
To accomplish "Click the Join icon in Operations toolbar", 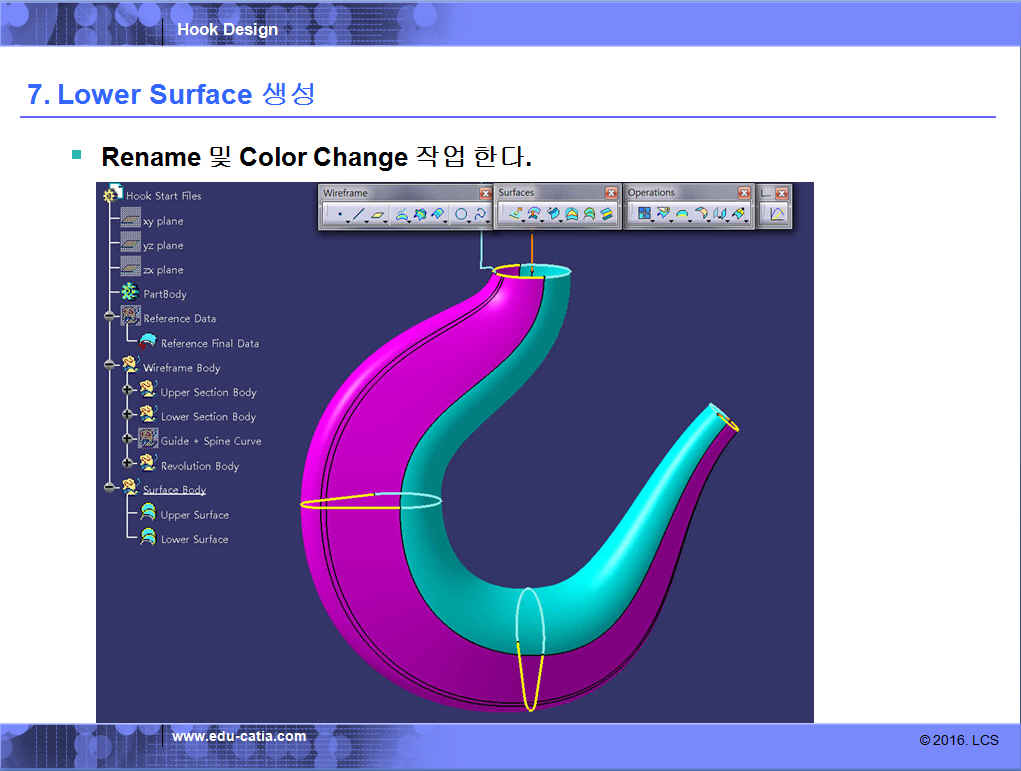I will 644,214.
